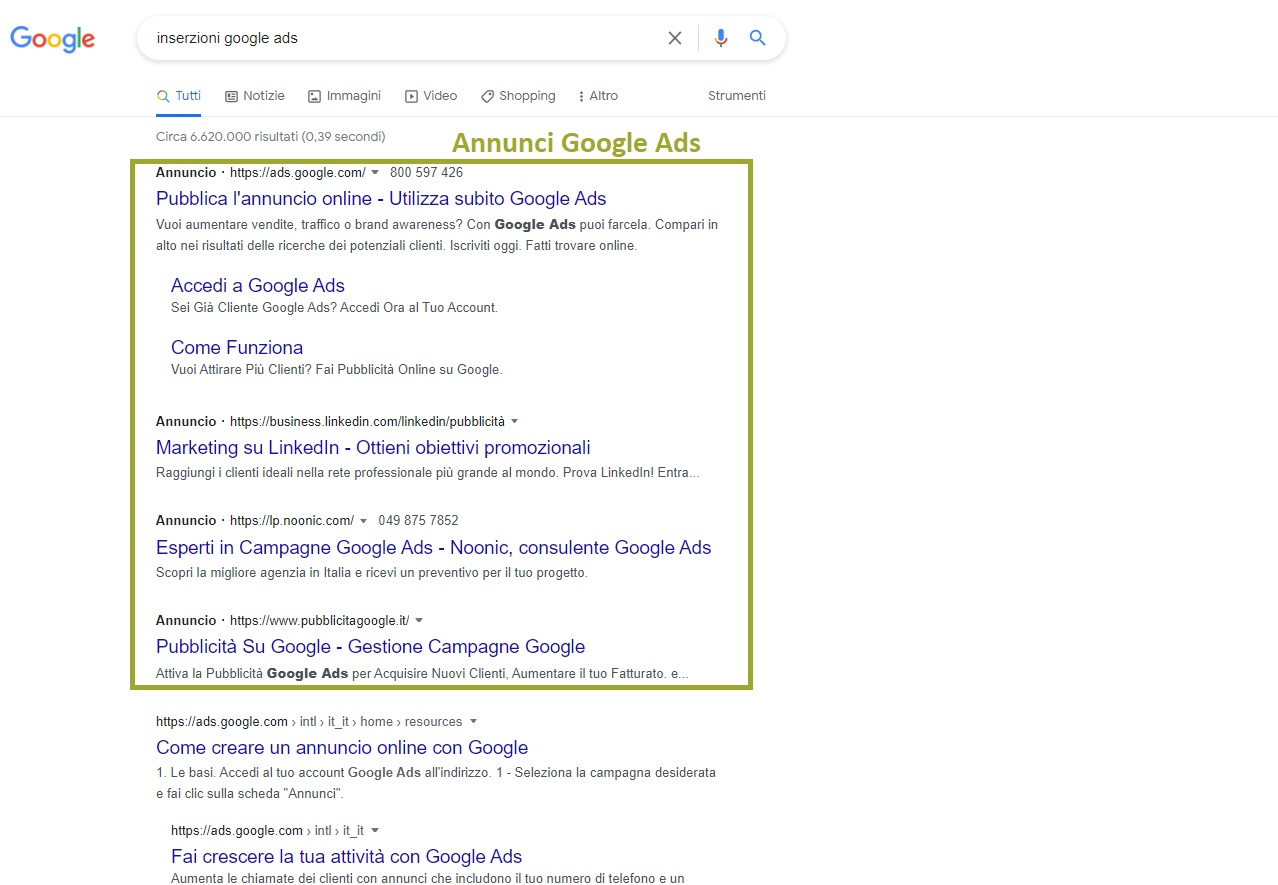The width and height of the screenshot is (1278, 885).
Task: Click the Scopri la migliore agenzia in Italia snippet
Action: [x=372, y=573]
